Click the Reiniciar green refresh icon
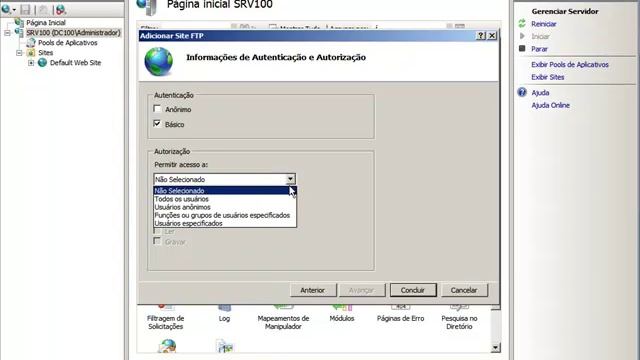 point(522,24)
